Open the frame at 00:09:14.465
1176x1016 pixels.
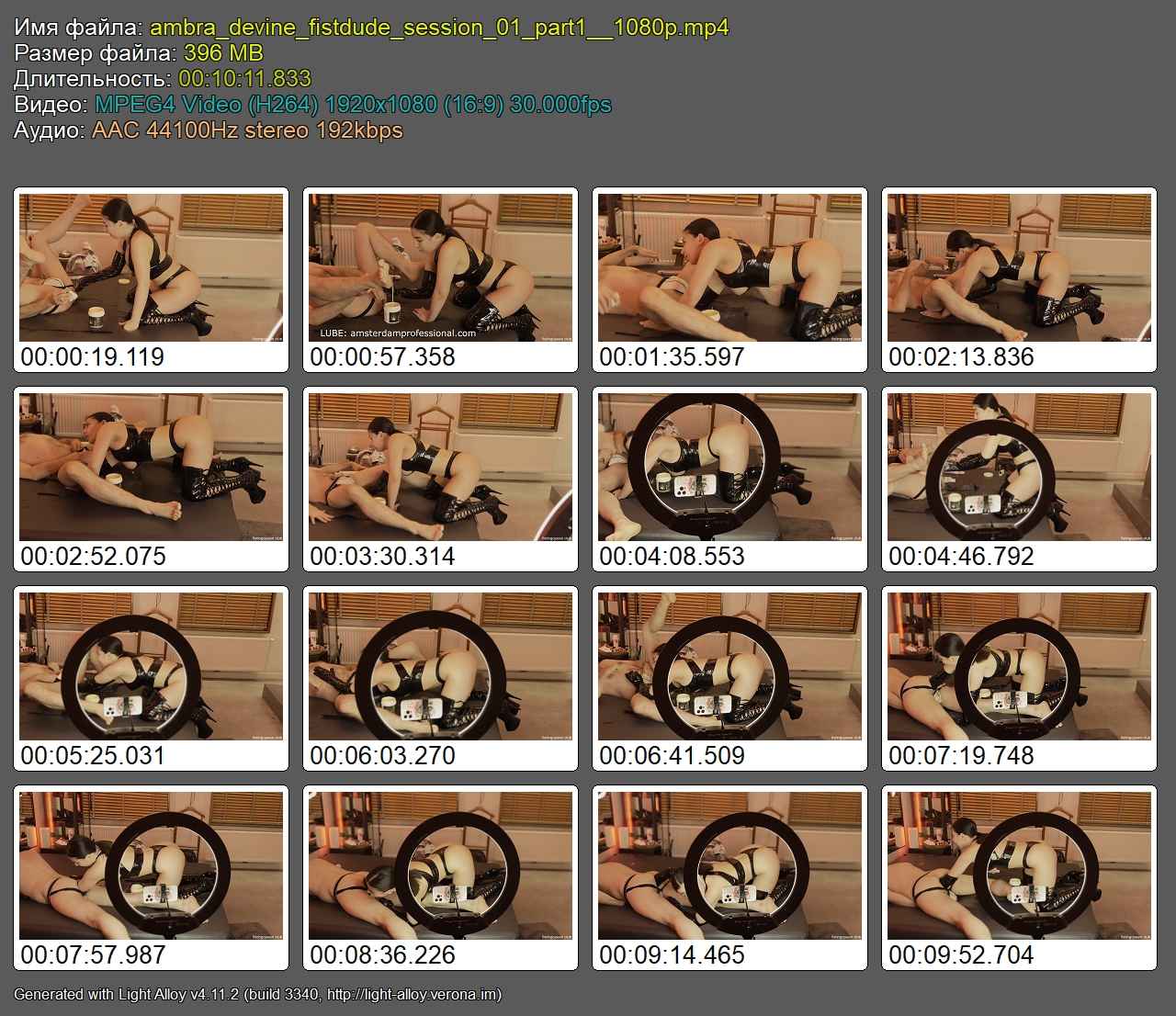[x=730, y=865]
